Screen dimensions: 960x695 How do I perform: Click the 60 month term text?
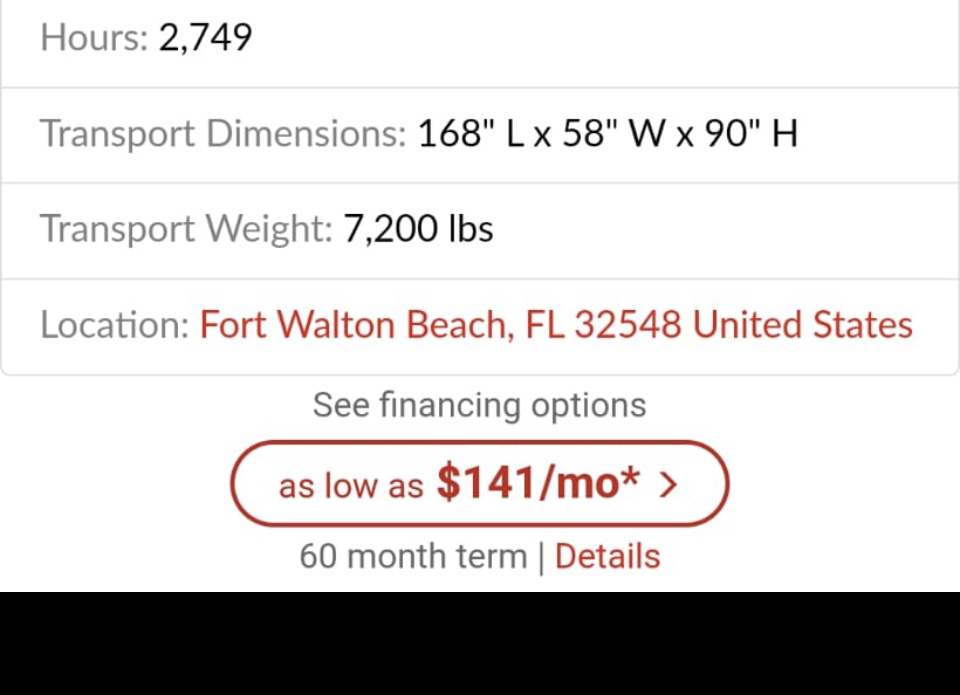point(412,556)
